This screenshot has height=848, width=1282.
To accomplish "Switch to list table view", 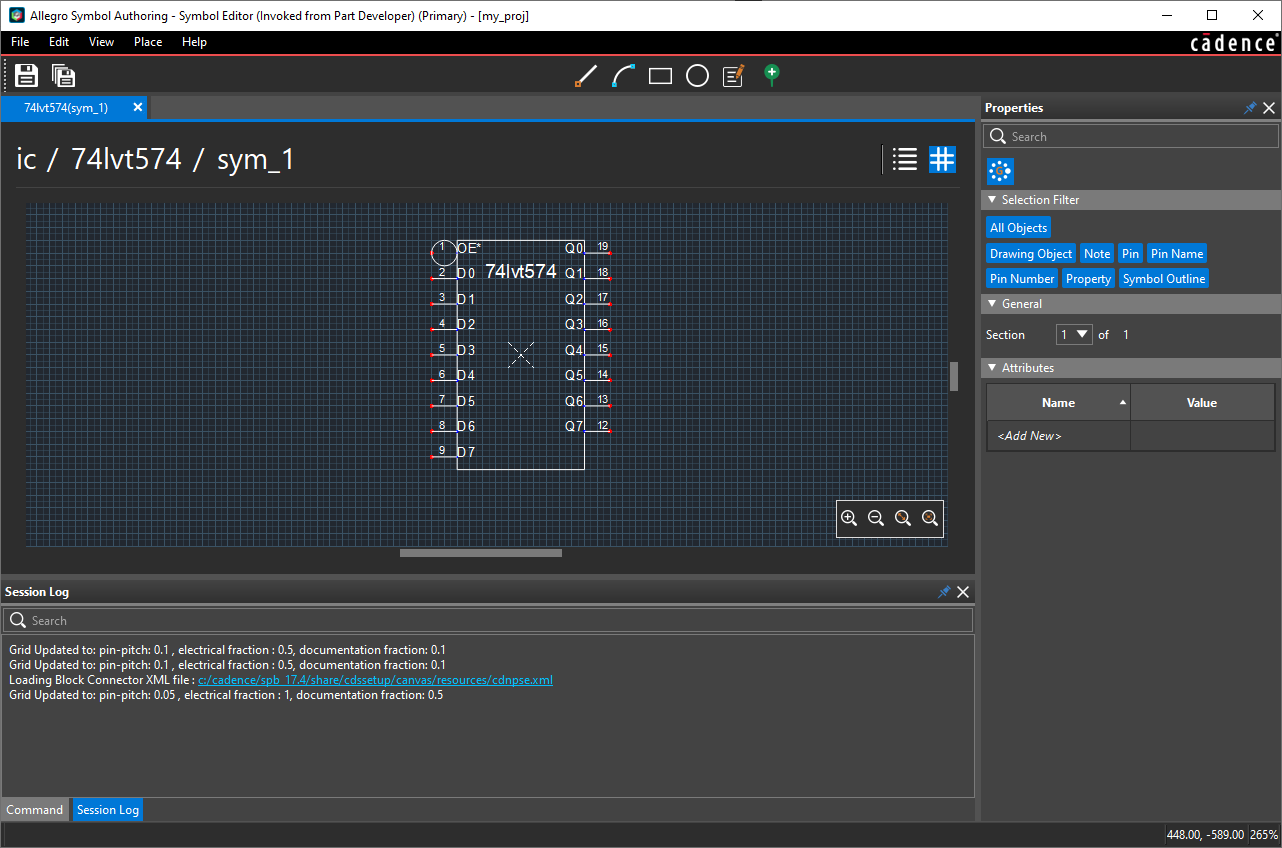I will [x=905, y=159].
